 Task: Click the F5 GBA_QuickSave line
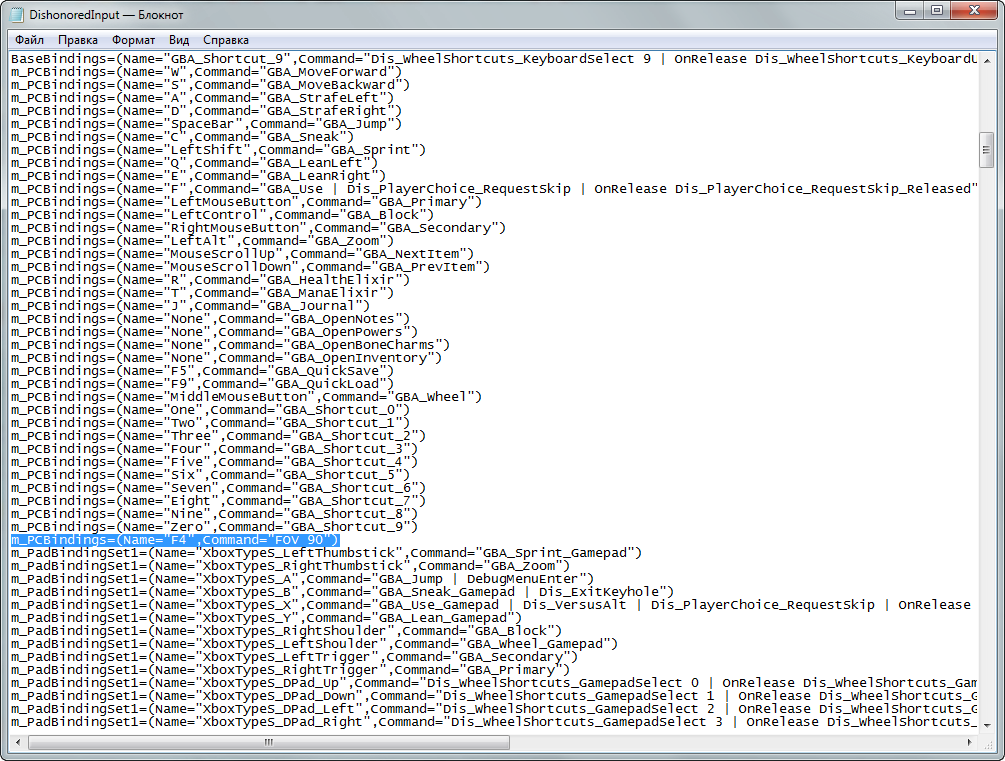coord(203,371)
